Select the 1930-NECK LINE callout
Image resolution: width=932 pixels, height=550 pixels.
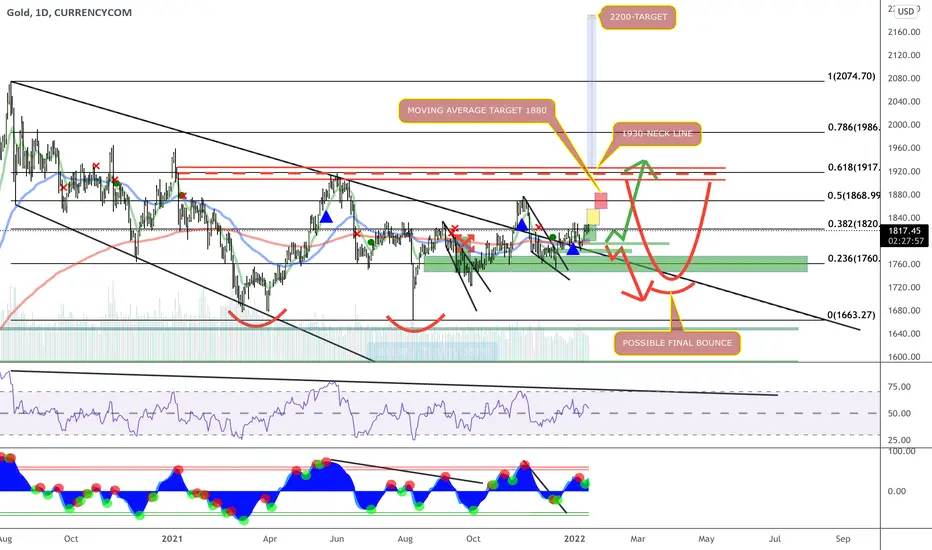pyautogui.click(x=657, y=134)
